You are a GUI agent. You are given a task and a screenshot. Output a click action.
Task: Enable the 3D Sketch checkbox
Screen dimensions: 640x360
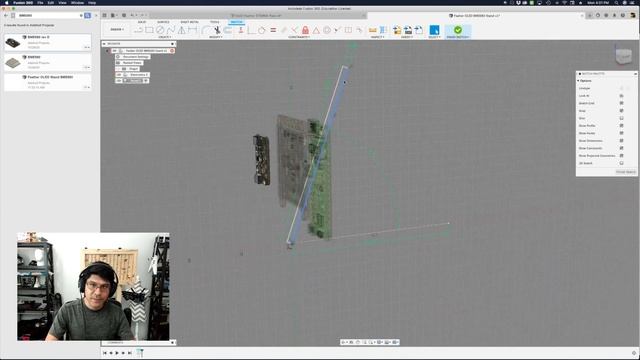tap(621, 163)
